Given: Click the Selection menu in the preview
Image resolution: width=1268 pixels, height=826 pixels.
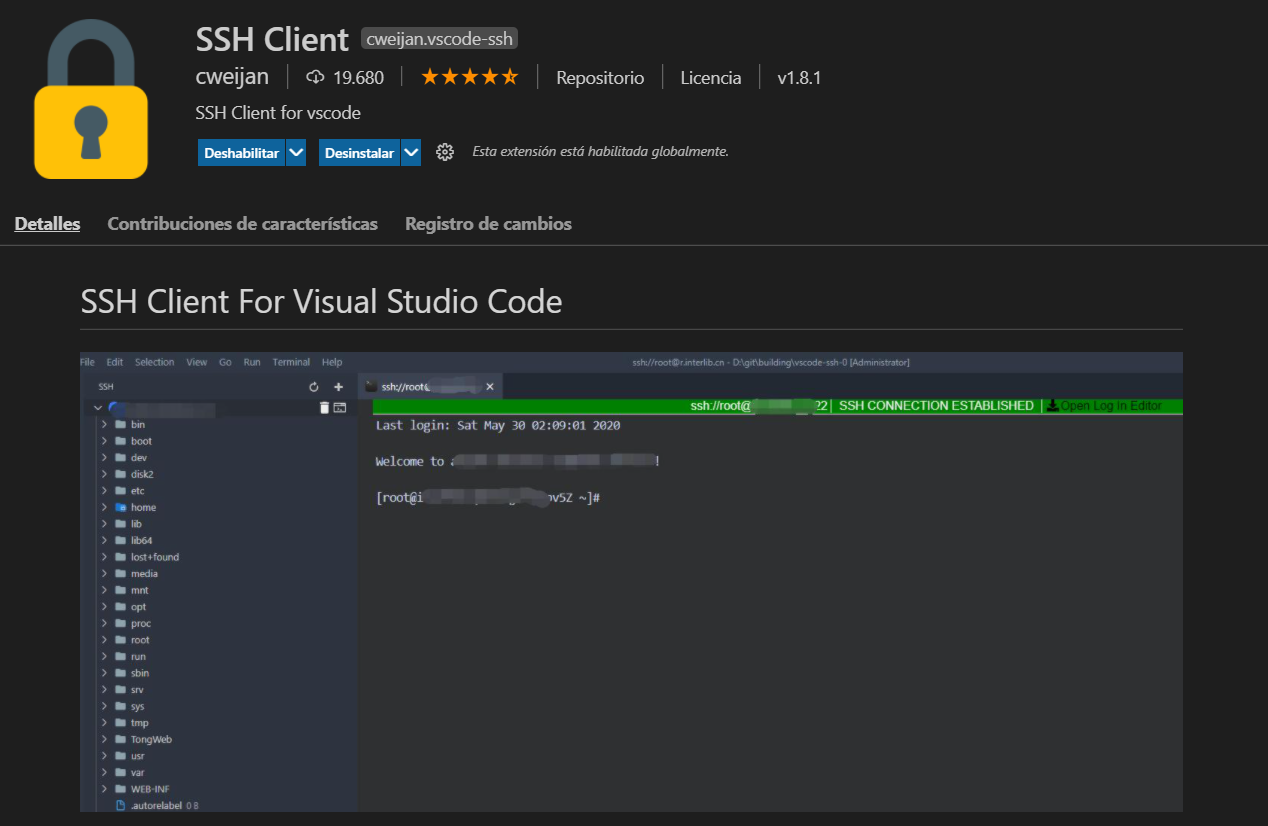Looking at the screenshot, I should [154, 362].
